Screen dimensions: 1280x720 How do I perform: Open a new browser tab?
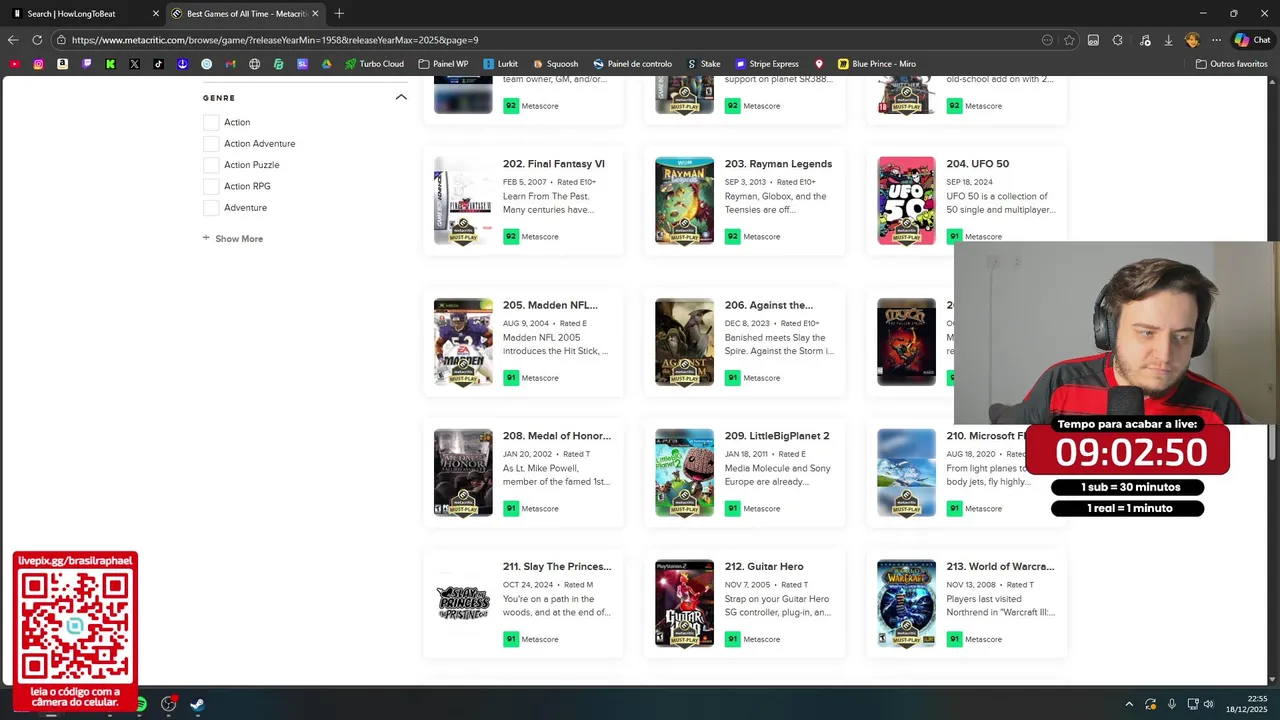point(339,14)
